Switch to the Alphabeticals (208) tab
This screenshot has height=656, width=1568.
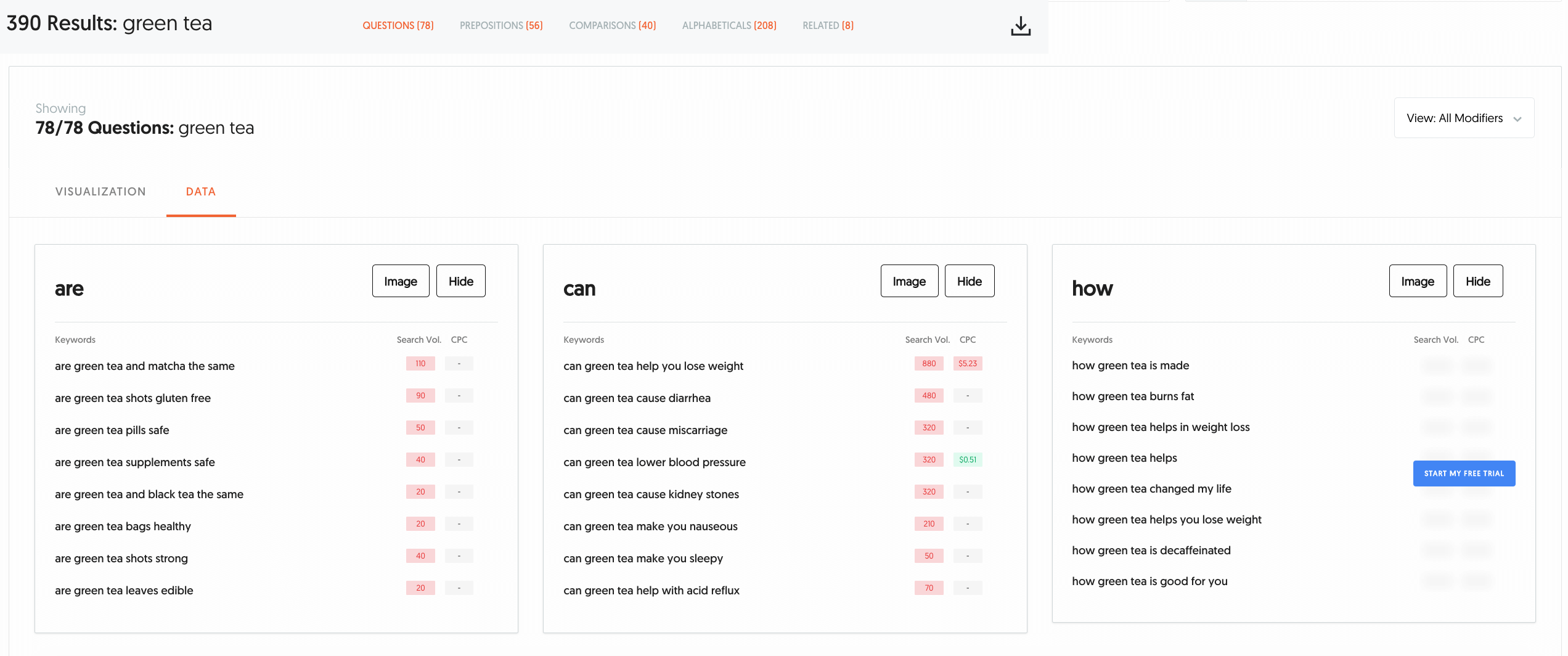729,25
